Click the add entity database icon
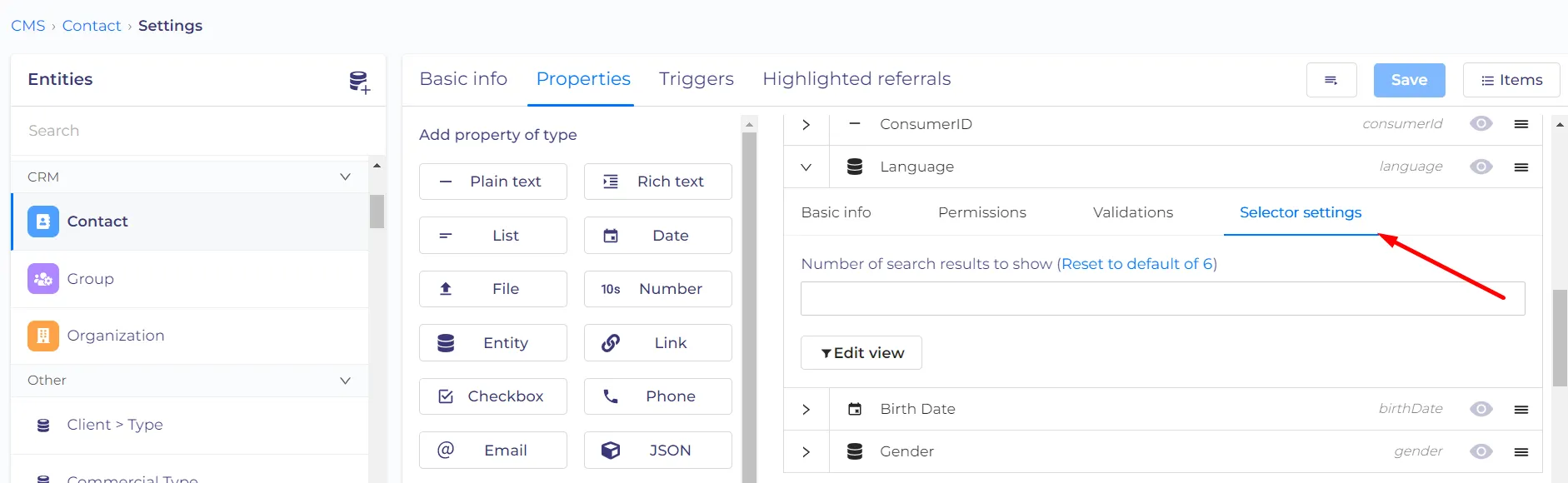This screenshot has width=1568, height=483. (x=359, y=82)
